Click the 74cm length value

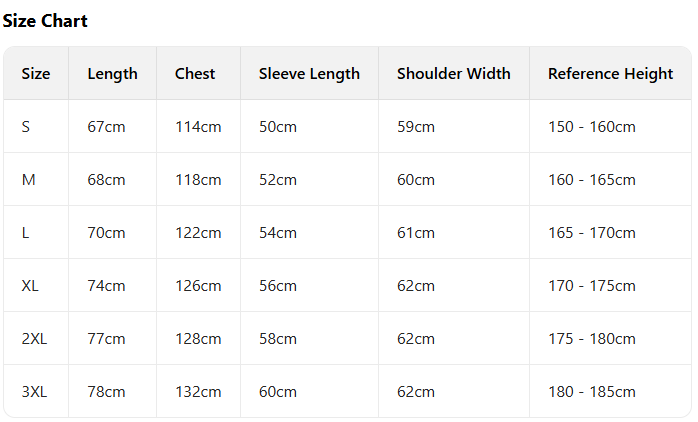pyautogui.click(x=106, y=286)
